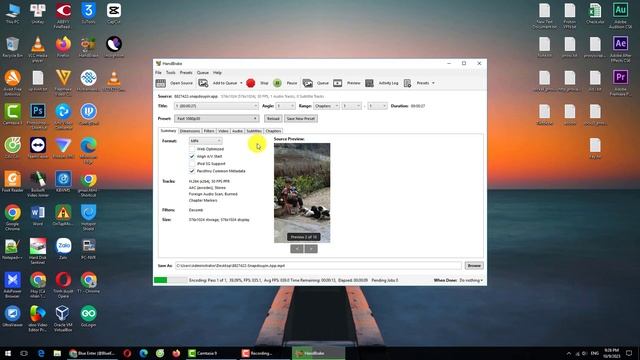The height and width of the screenshot is (360, 640).
Task: Open the Firefox desktop icon
Action: [63, 44]
